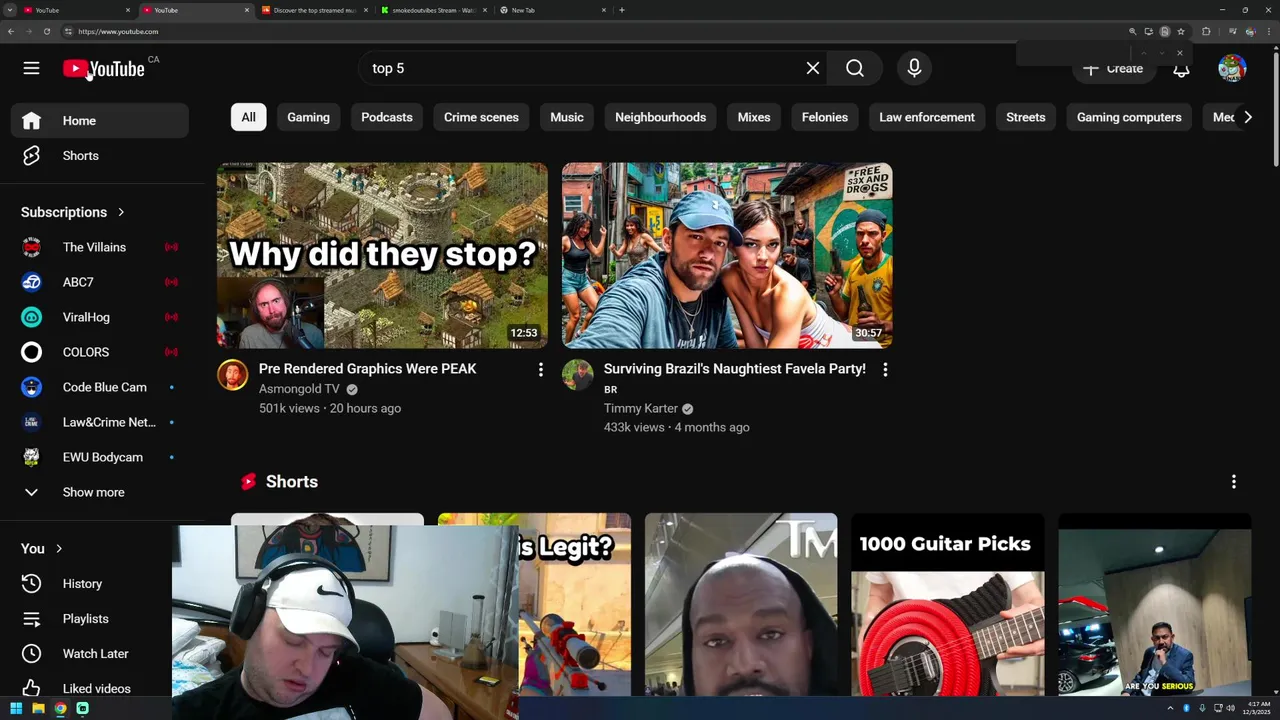This screenshot has width=1280, height=720.
Task: Click the Create button
Action: (1113, 68)
